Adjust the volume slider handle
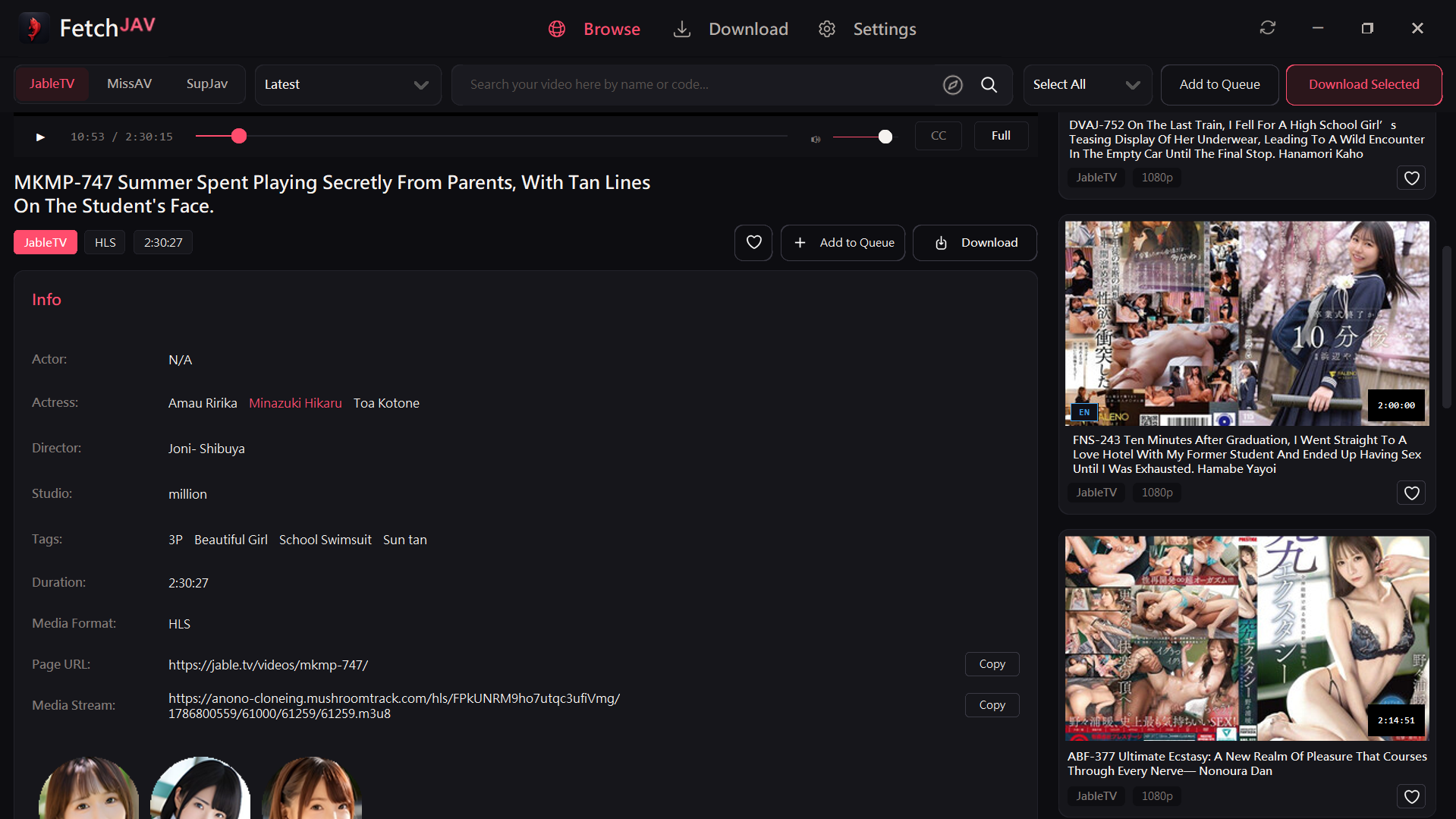 pos(885,137)
